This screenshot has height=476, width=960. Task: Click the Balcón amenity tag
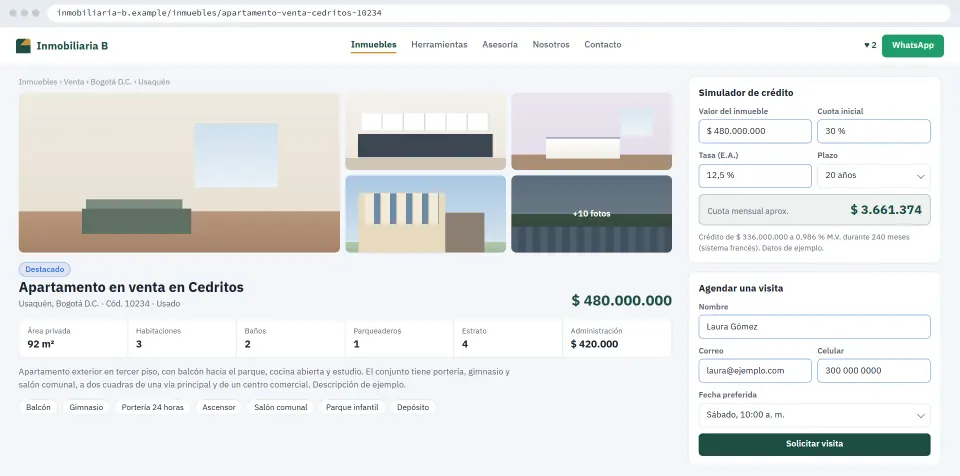(39, 407)
